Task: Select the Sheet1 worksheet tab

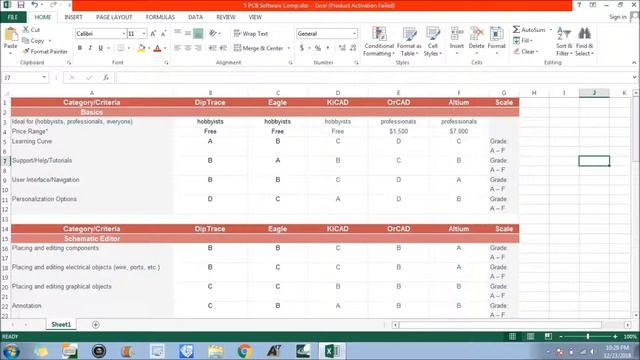Action: [61, 324]
